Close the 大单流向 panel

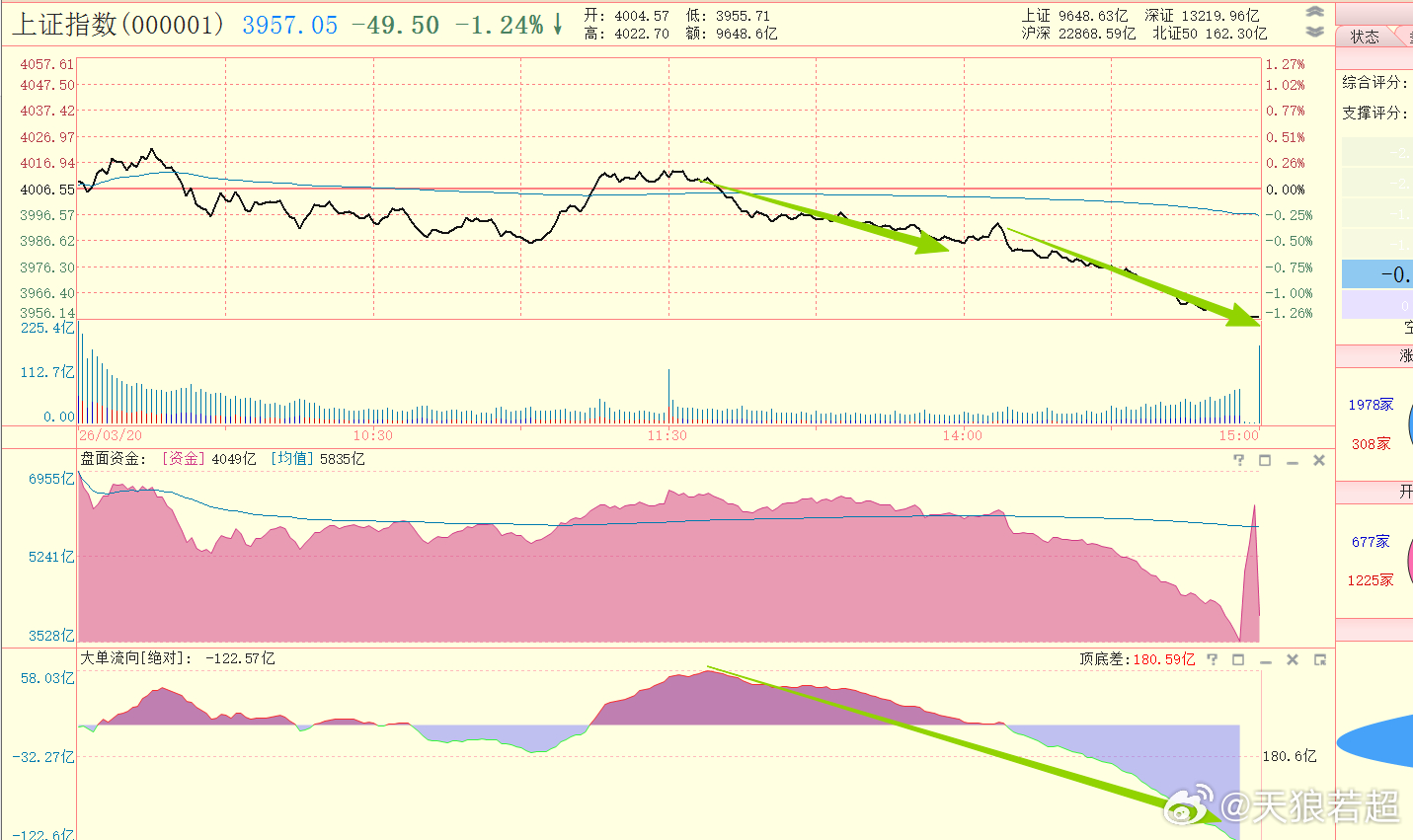tap(1292, 659)
